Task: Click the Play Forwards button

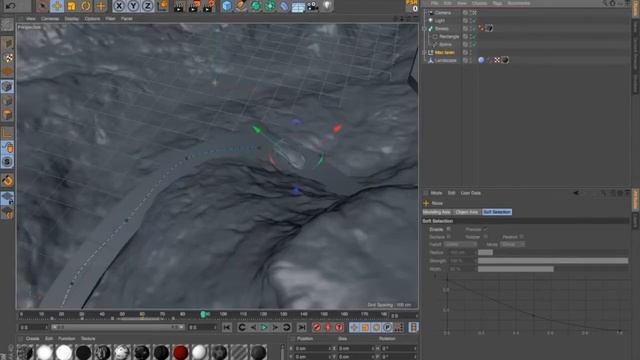Action: pos(264,327)
